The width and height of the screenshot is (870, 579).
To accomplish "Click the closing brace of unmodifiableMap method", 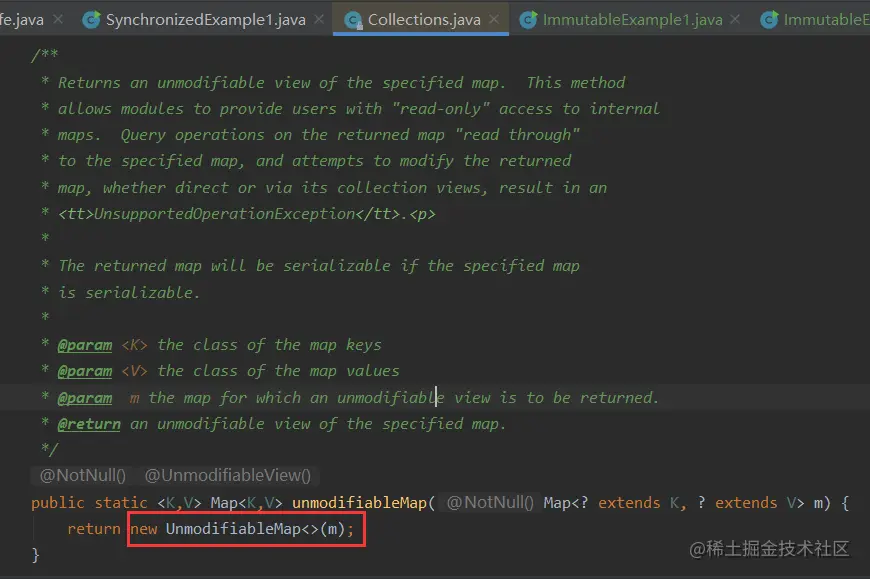I will (36, 555).
